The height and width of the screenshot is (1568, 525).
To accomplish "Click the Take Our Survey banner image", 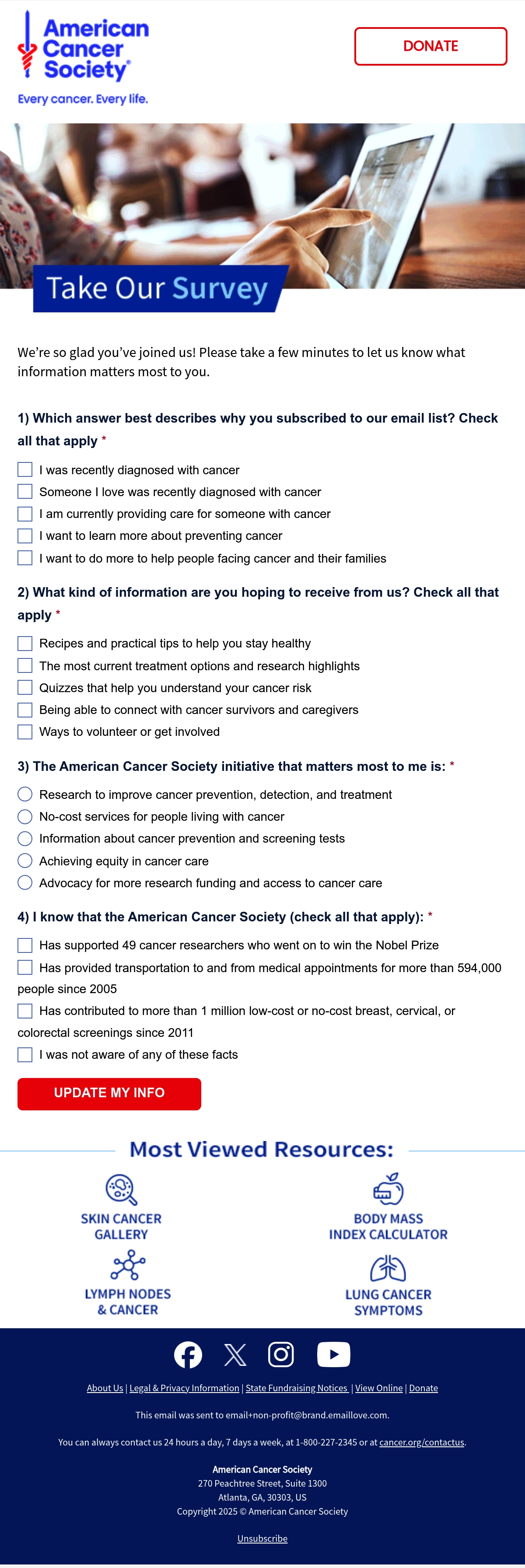I will [x=262, y=218].
